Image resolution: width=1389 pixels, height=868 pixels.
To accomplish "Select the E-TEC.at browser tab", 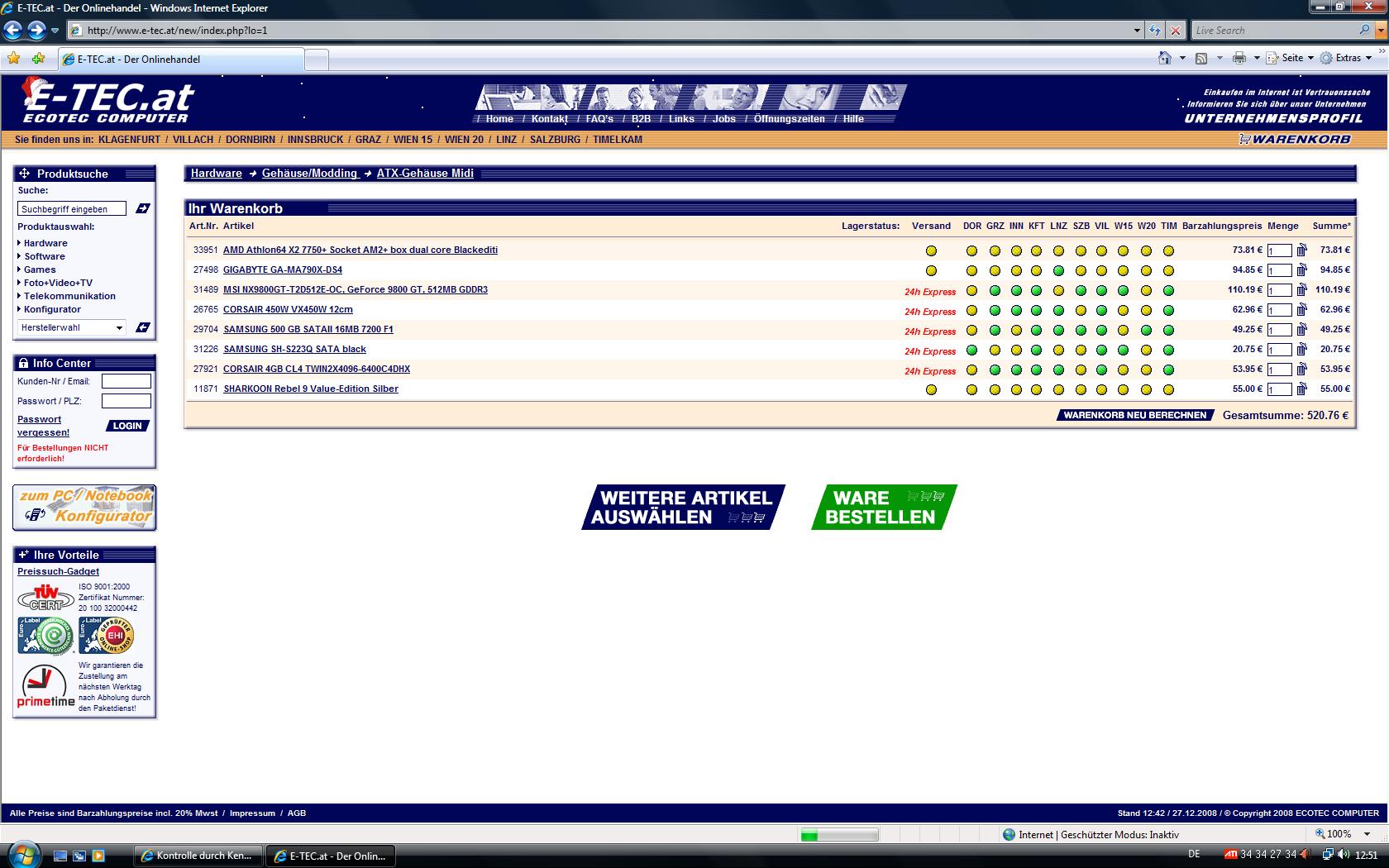I will pos(181,60).
